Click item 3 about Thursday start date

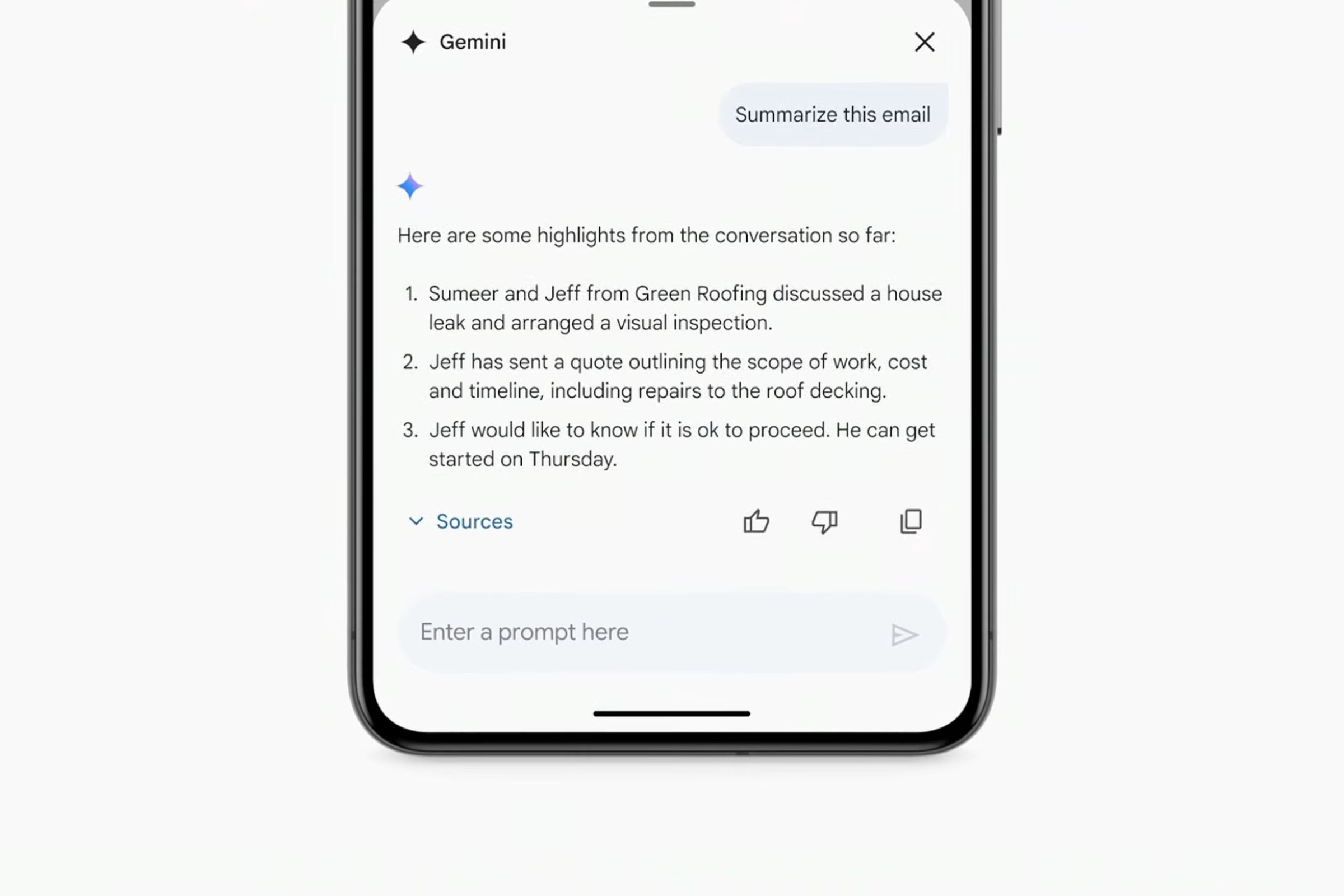tap(680, 443)
